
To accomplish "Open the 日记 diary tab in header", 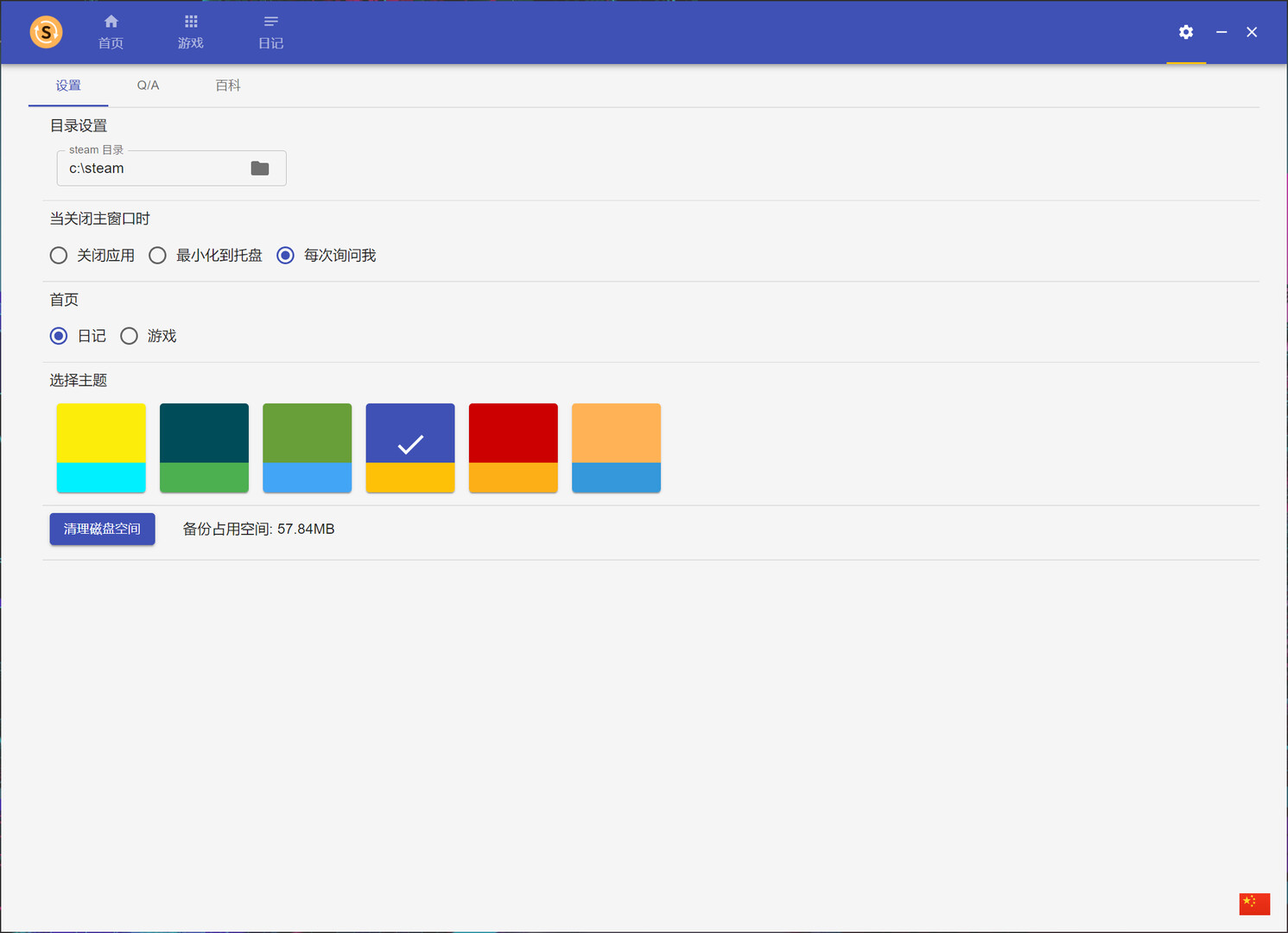I will point(270,32).
